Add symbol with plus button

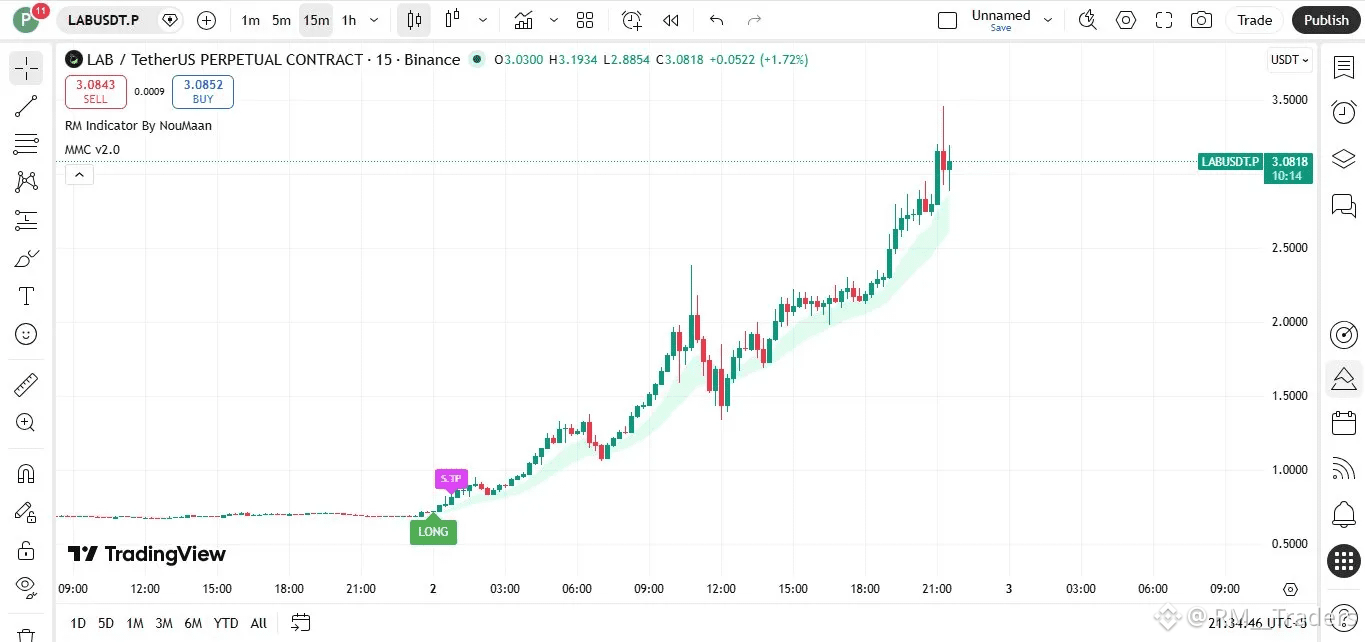[x=206, y=20]
